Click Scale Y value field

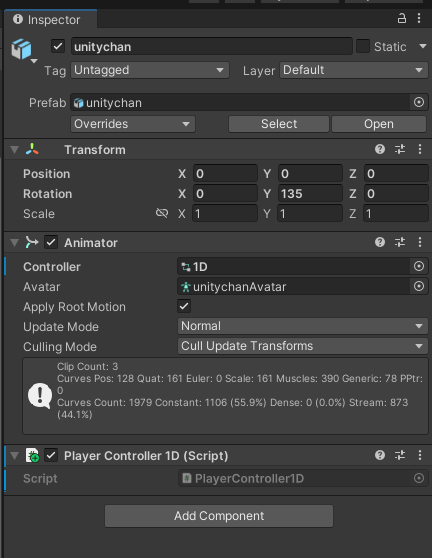[310, 214]
